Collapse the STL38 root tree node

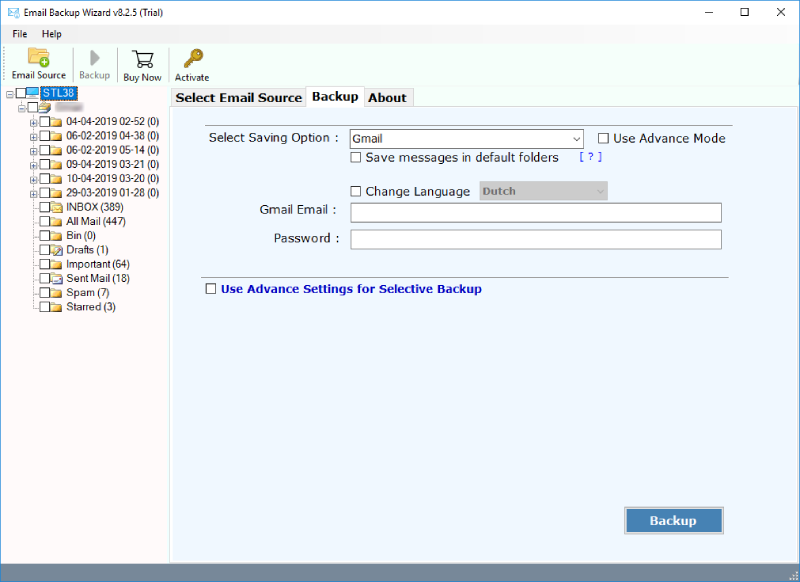[x=9, y=94]
